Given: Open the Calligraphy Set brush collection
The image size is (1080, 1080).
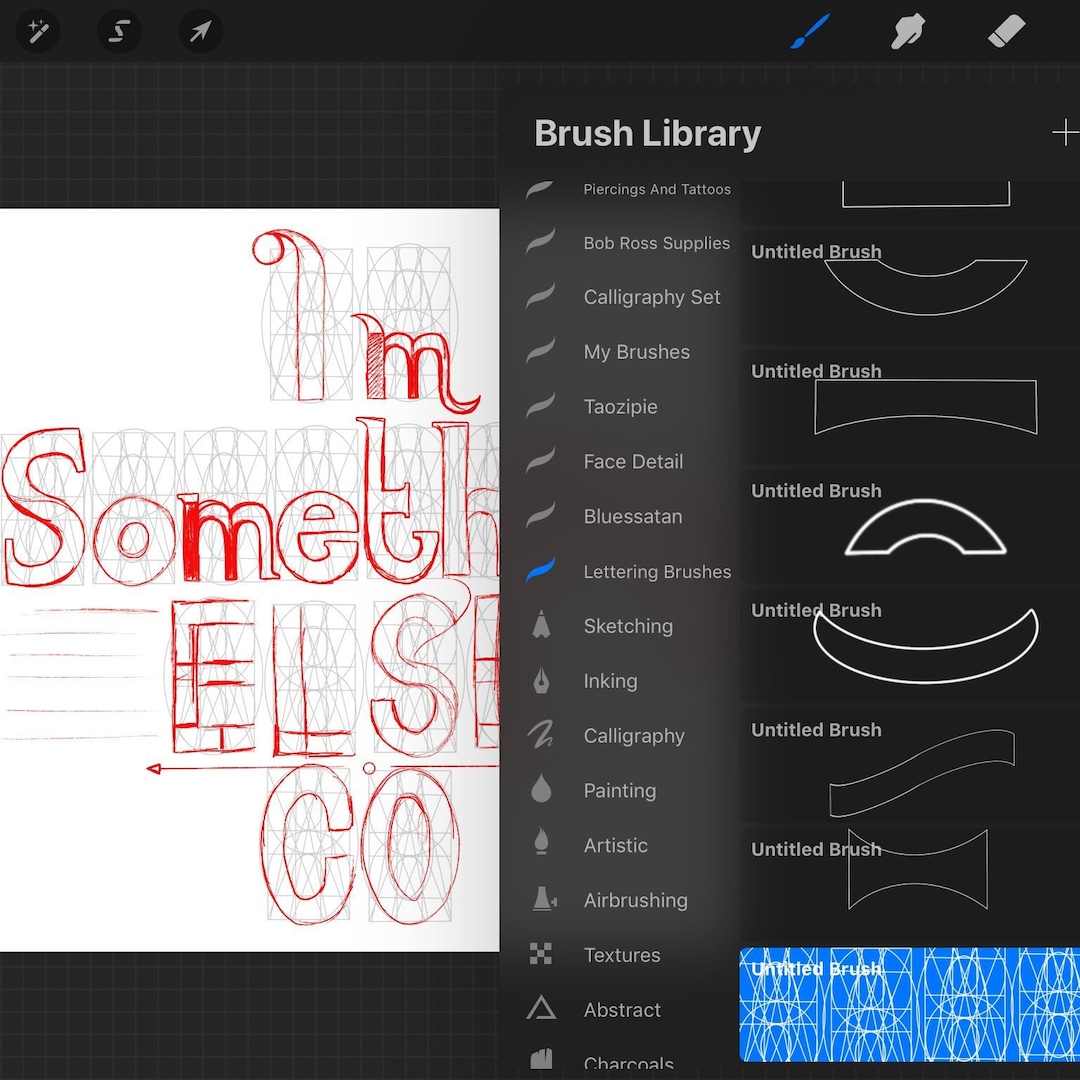Looking at the screenshot, I should 652,297.
